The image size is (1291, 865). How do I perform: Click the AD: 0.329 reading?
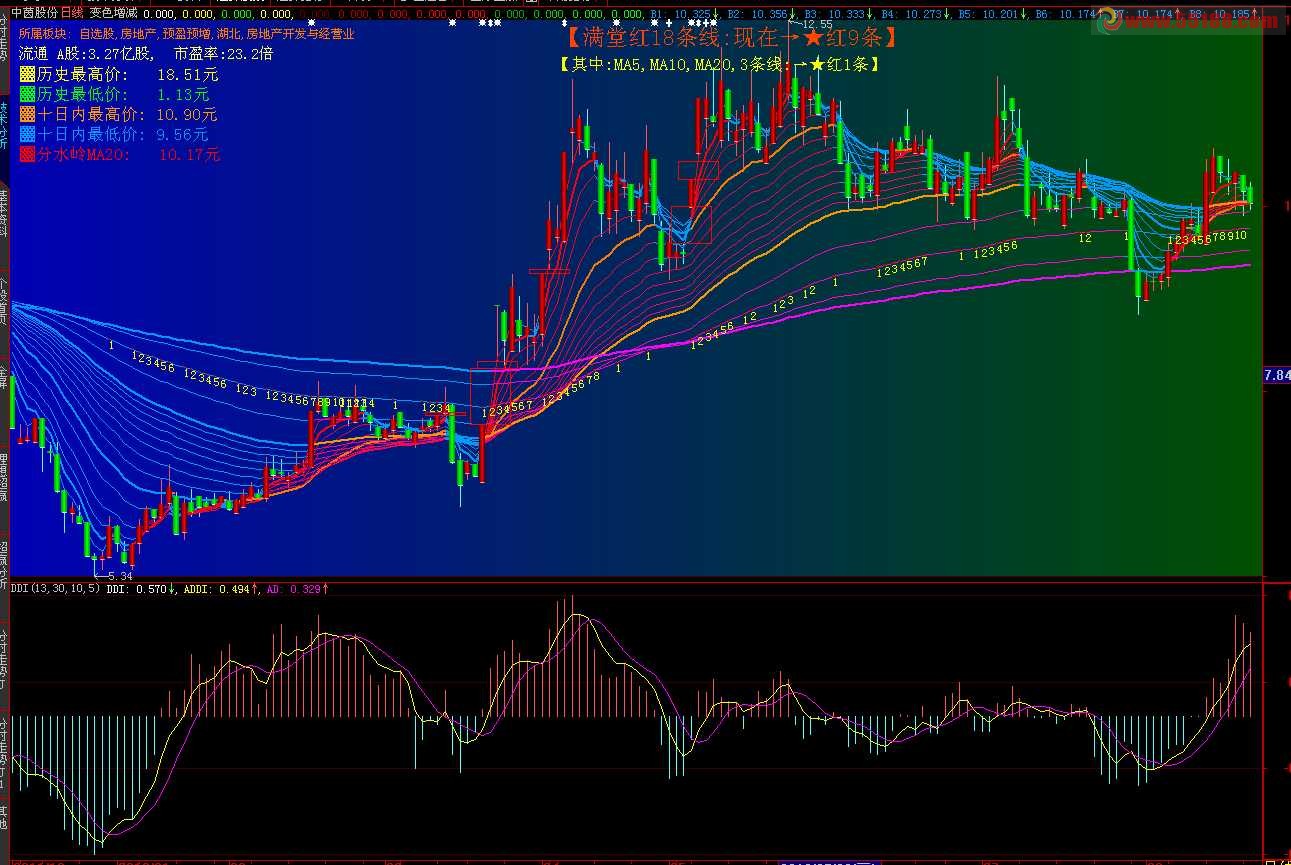(297, 589)
